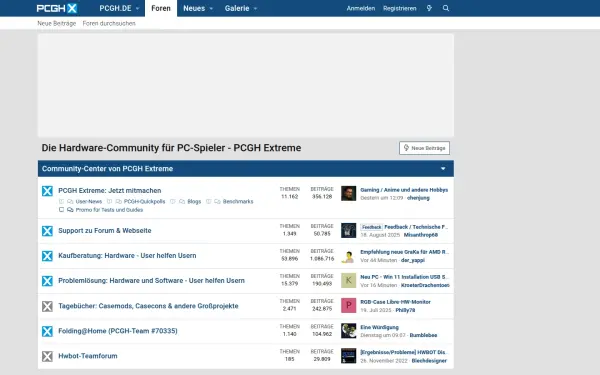Click forum icon beside PCGH Extreme: Jetzt mitmachen
This screenshot has width=600, height=375.
pos(47,191)
